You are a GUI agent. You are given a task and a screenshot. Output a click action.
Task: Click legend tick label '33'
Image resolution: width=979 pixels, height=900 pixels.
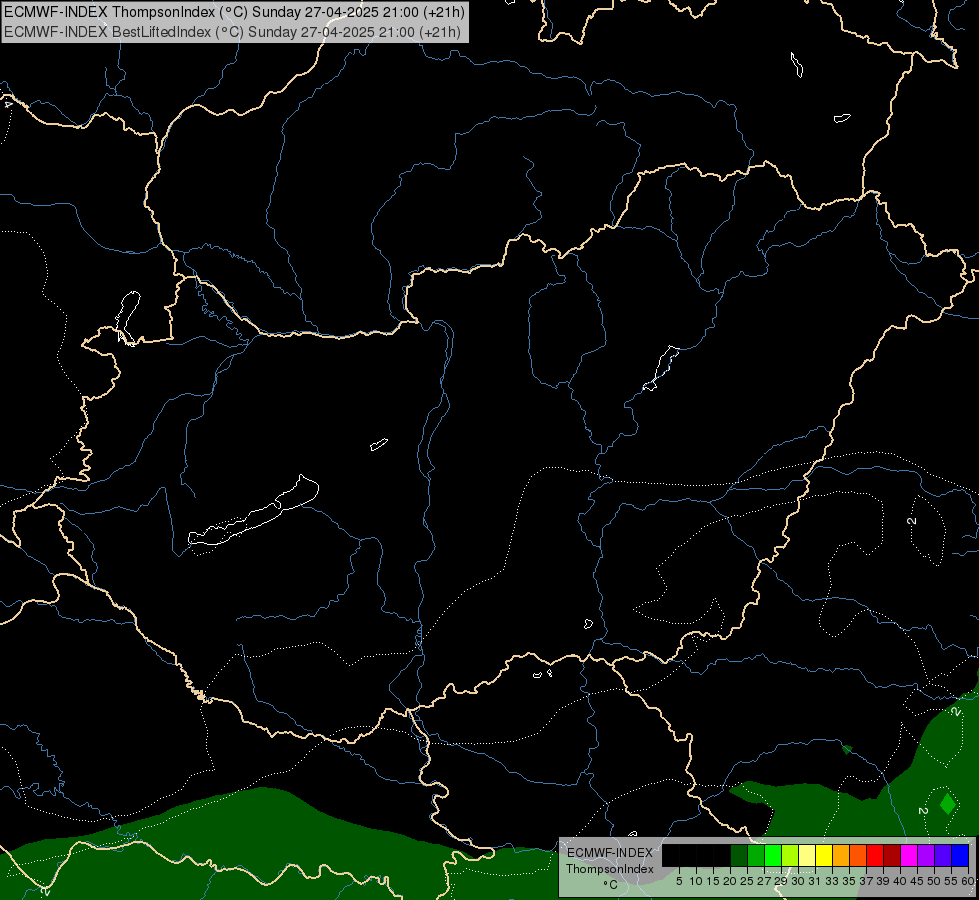coord(832,881)
